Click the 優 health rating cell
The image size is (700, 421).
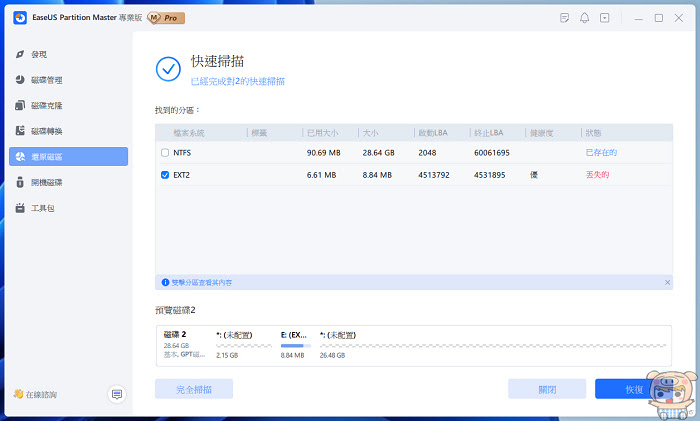coord(533,175)
